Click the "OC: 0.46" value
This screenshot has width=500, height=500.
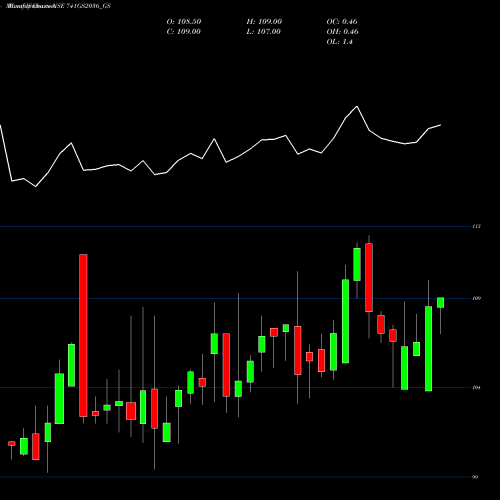342,22
